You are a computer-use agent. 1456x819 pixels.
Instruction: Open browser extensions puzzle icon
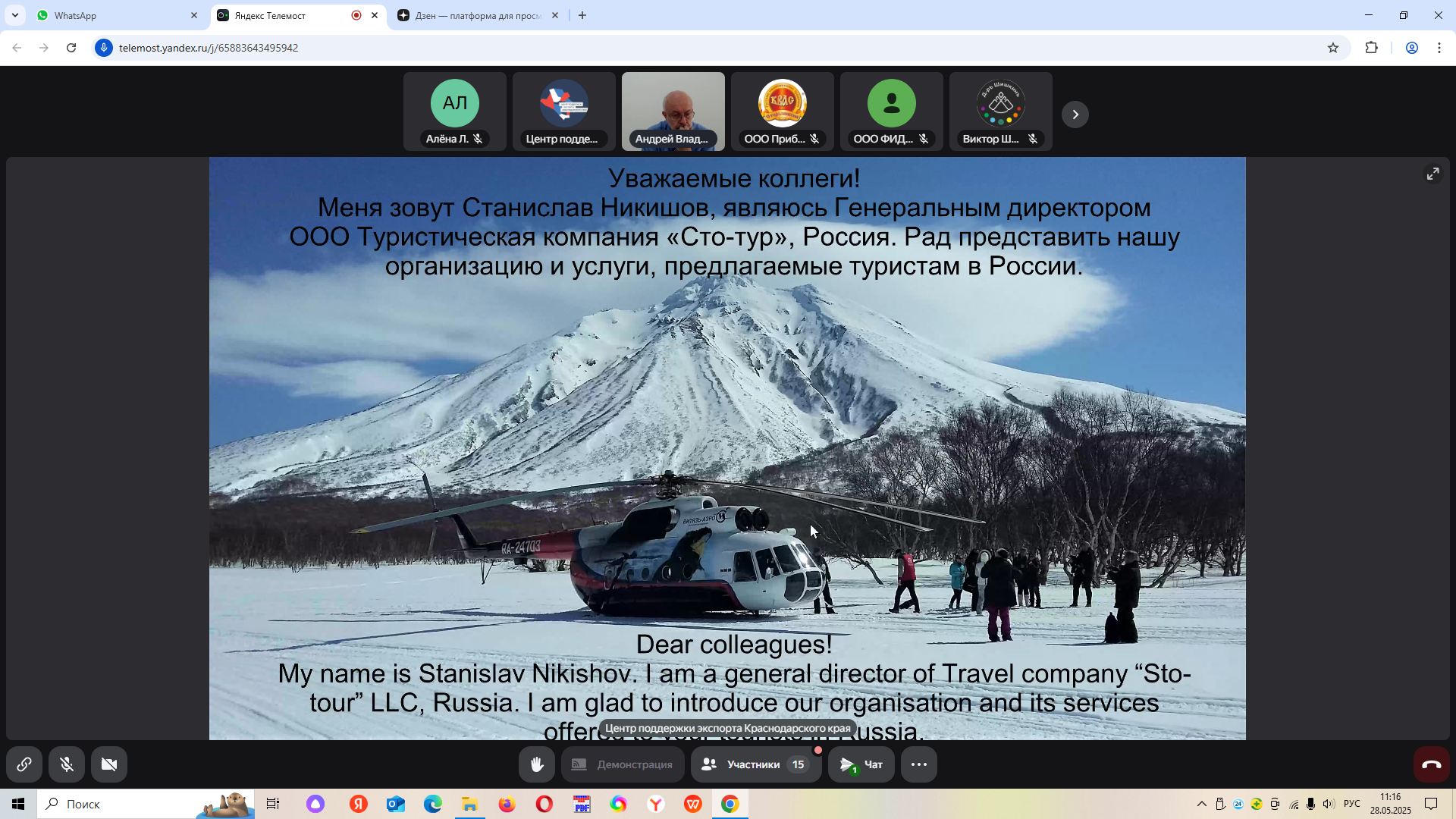pos(1372,47)
